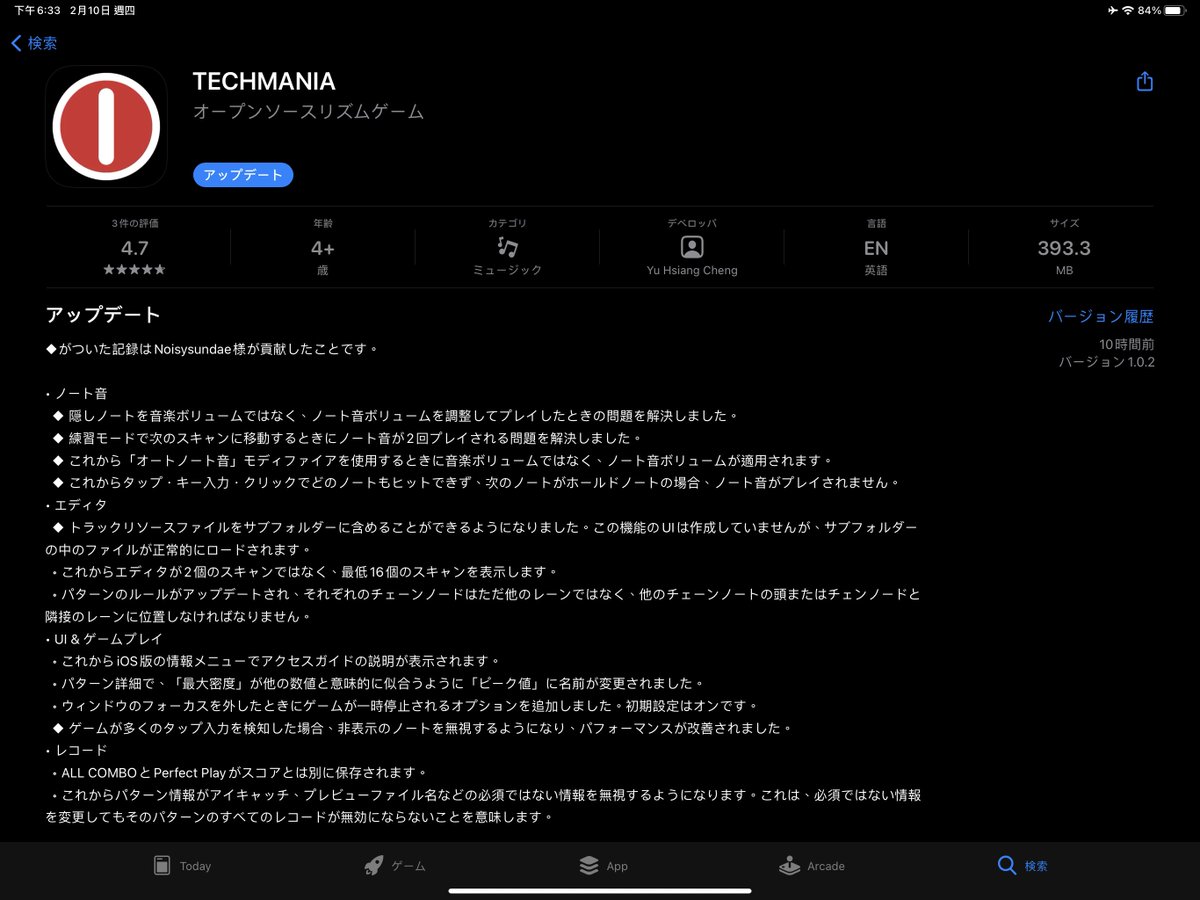Viewport: 1200px width, 900px height.
Task: Tap the バージョン 1.0.2 label
Action: (x=1107, y=362)
